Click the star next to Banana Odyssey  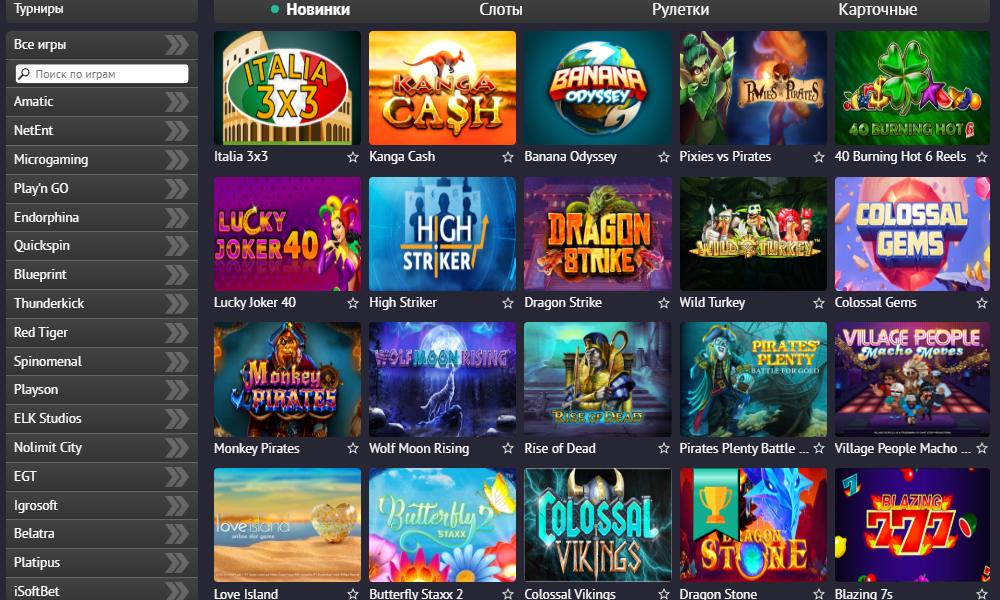pyautogui.click(x=664, y=157)
